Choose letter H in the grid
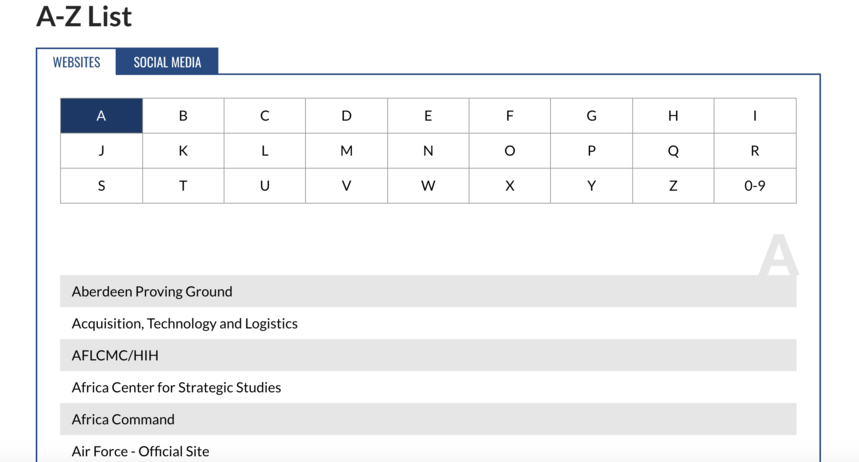 [x=673, y=116]
